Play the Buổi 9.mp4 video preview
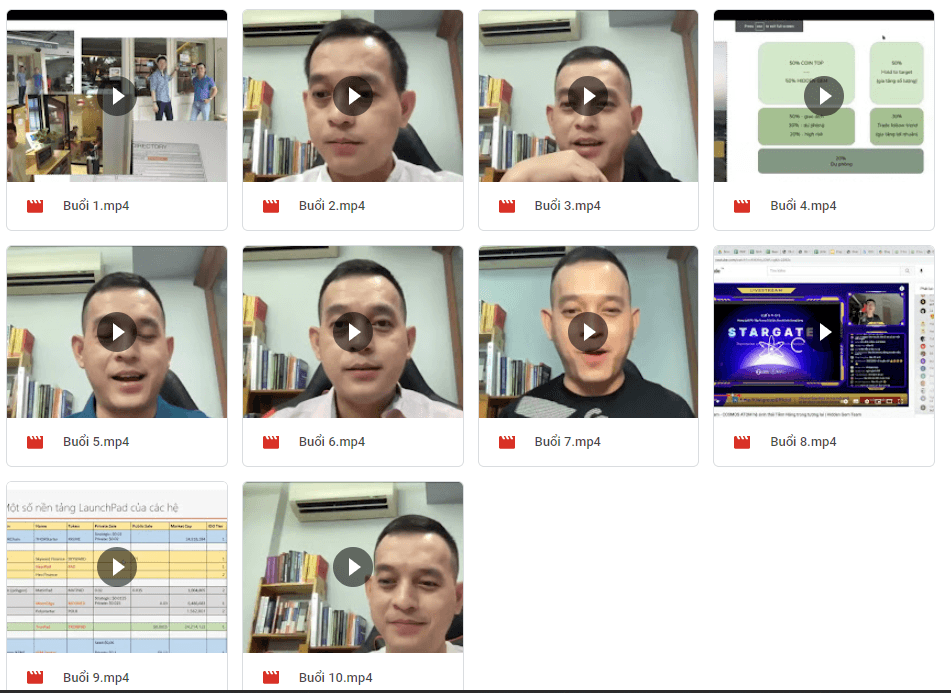Image resolution: width=951 pixels, height=693 pixels. [116, 567]
